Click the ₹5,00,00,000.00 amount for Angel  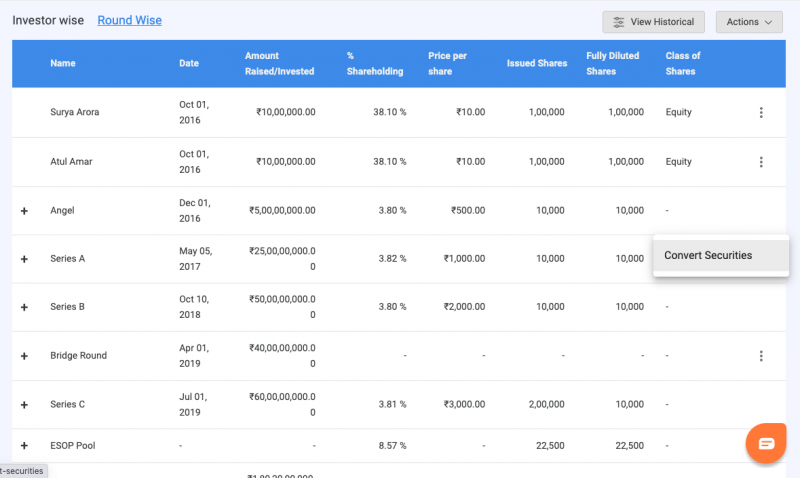click(282, 210)
